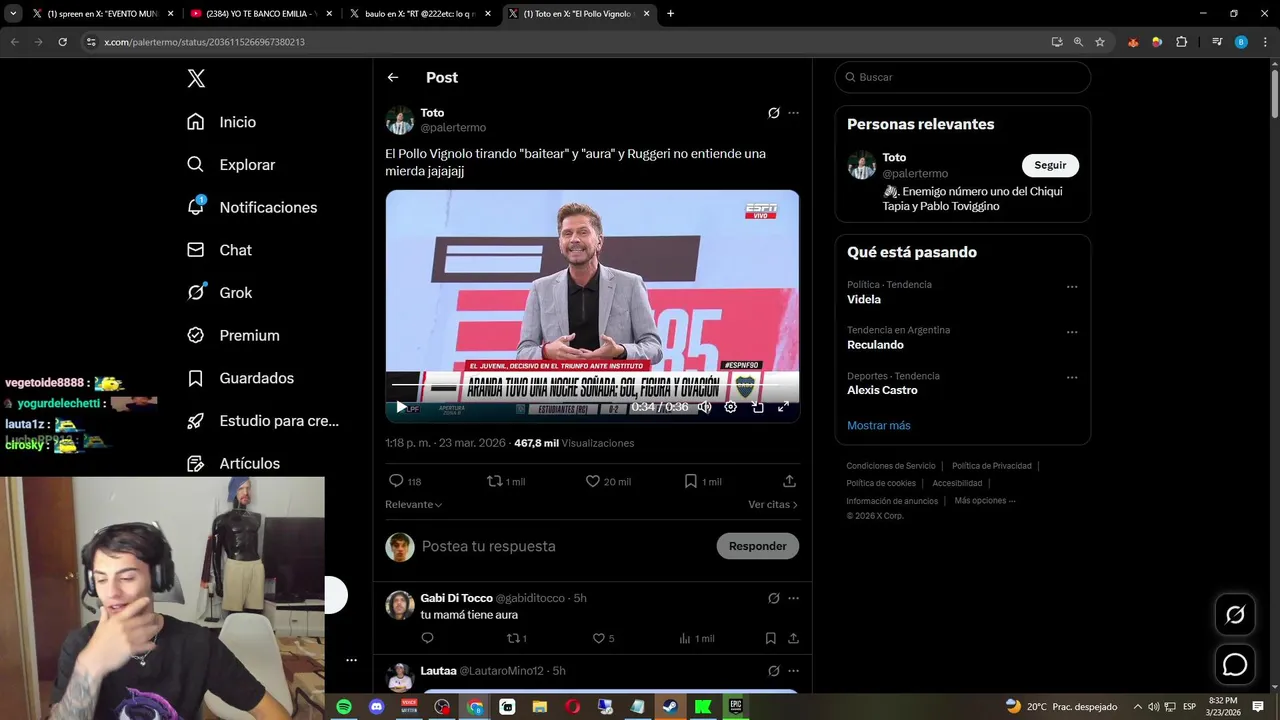Open the Chrome profile avatar
The height and width of the screenshot is (720, 1280).
click(x=1241, y=42)
